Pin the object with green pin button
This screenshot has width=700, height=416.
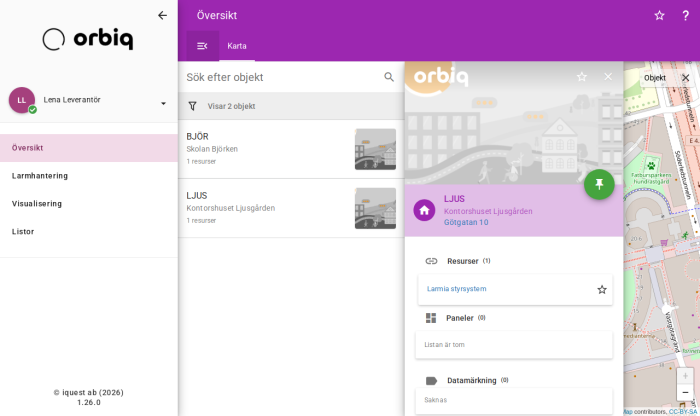[x=599, y=184]
